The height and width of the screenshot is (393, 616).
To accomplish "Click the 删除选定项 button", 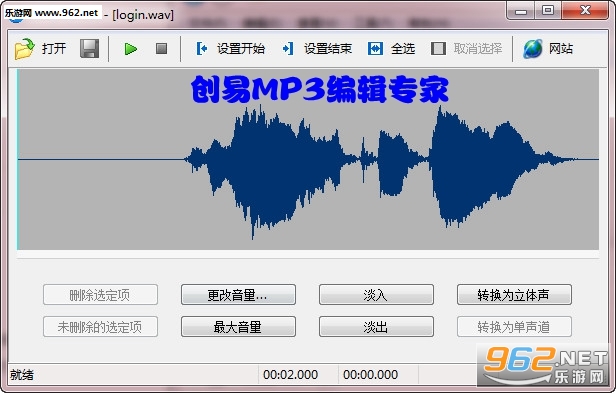I will 100,295.
